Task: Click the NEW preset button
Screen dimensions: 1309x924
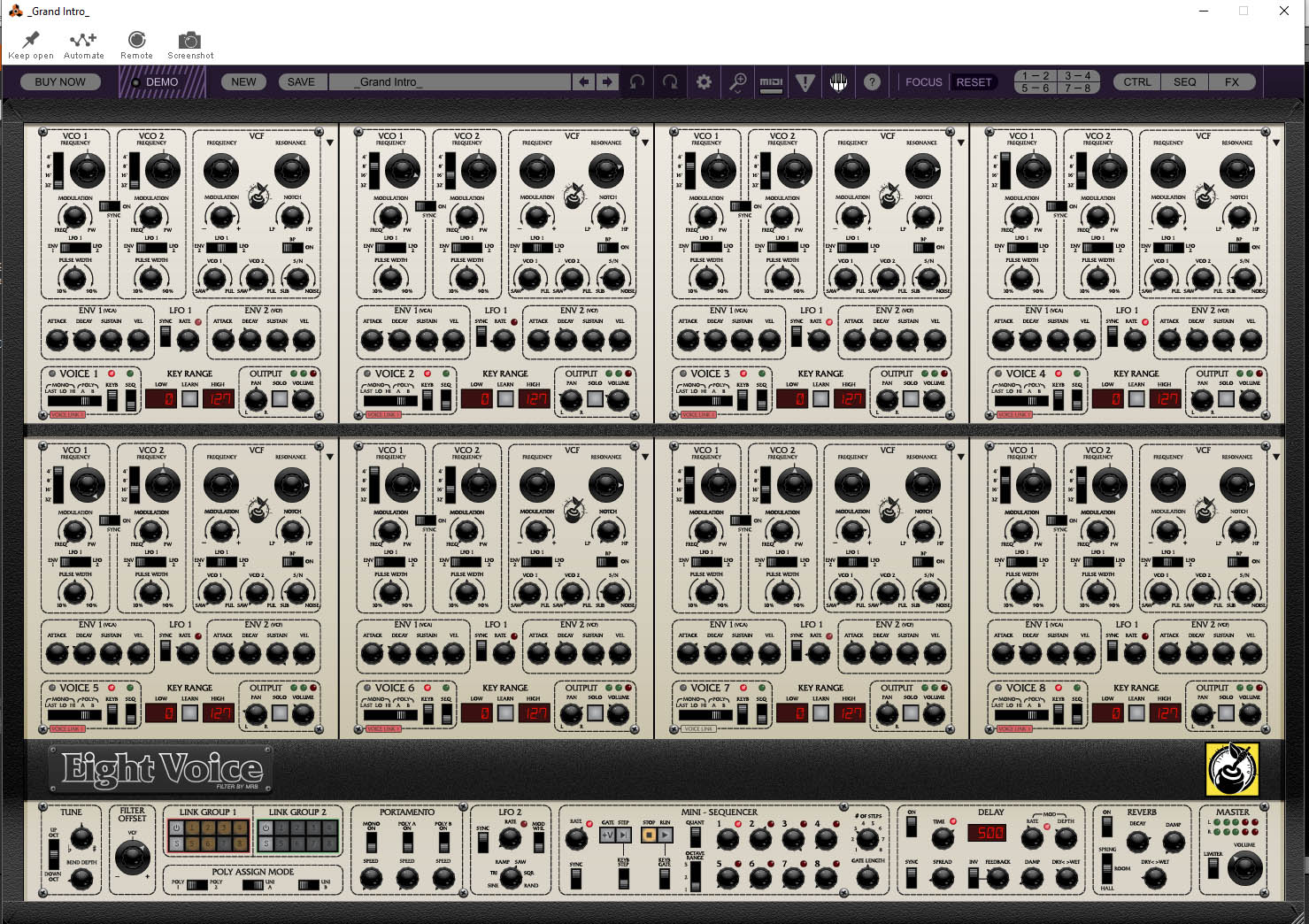Action: (x=243, y=82)
